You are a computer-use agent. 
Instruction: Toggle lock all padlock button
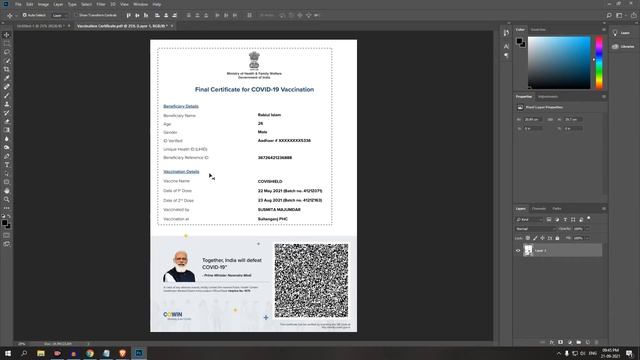[557, 238]
